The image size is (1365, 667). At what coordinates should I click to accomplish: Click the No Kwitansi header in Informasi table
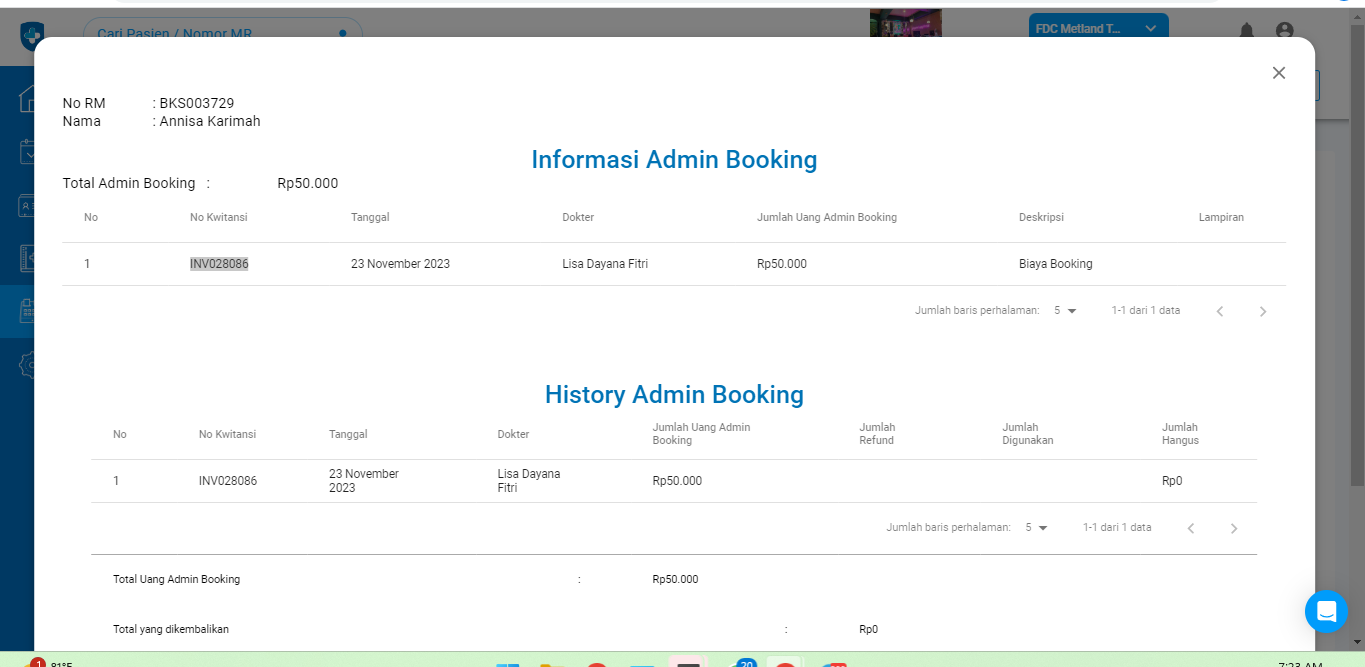click(x=219, y=217)
